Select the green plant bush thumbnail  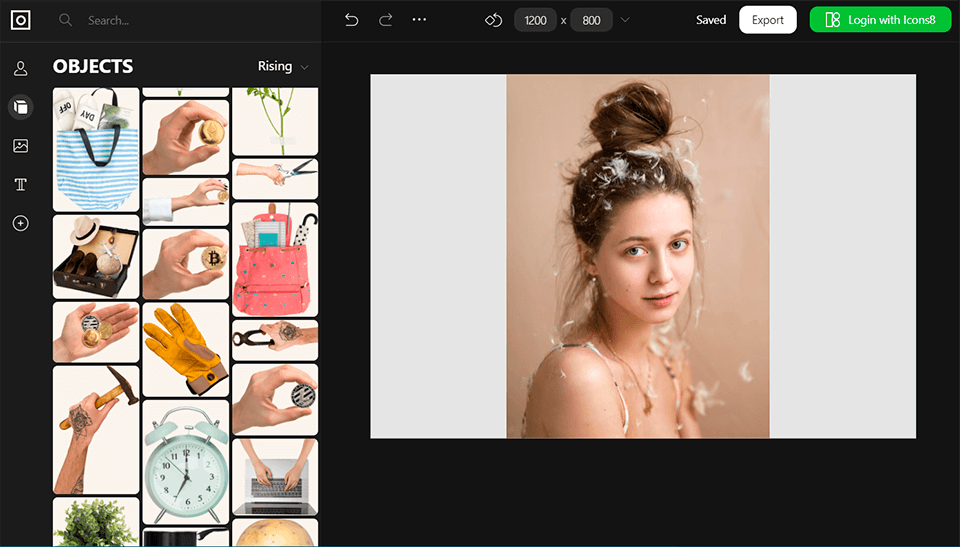pyautogui.click(x=96, y=522)
